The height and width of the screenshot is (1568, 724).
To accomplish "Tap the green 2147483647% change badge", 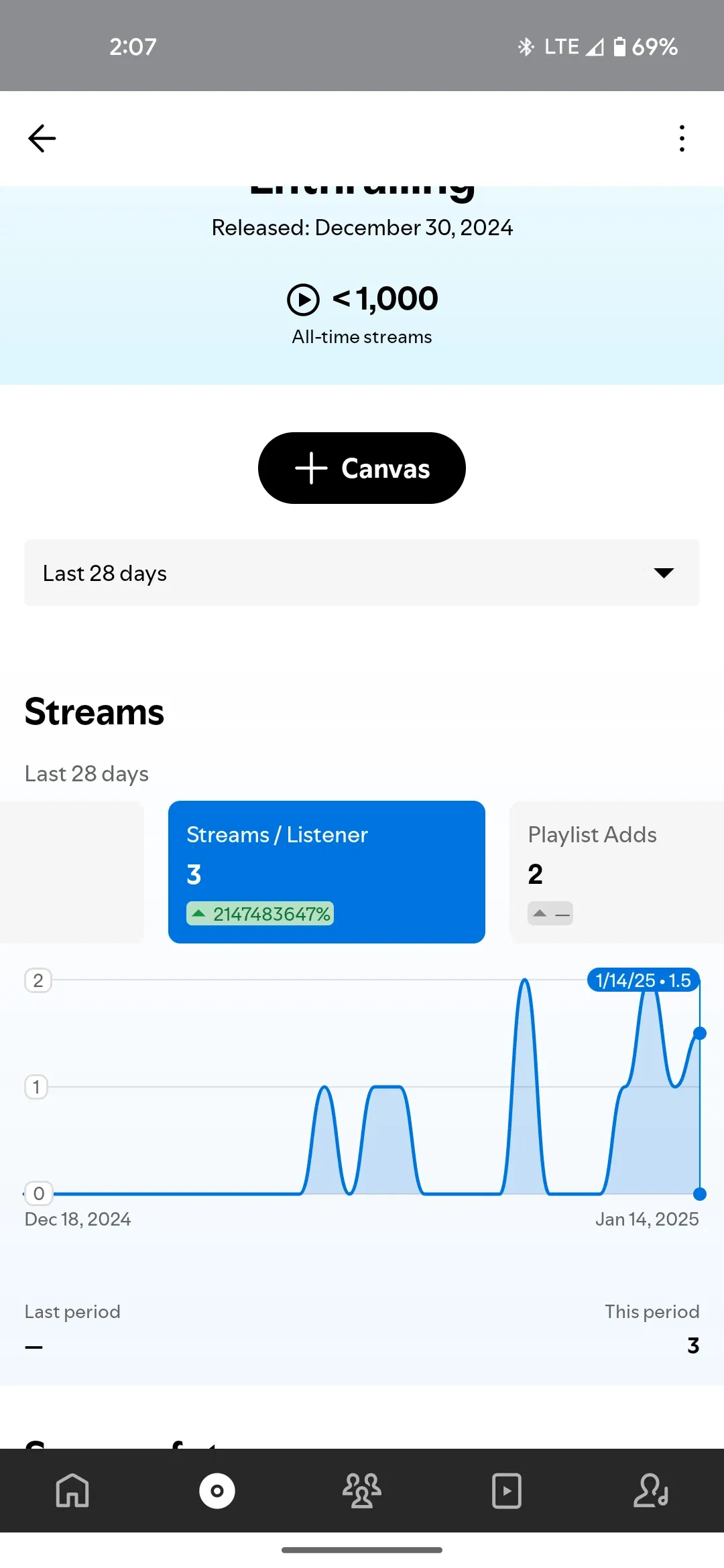I will (x=260, y=914).
